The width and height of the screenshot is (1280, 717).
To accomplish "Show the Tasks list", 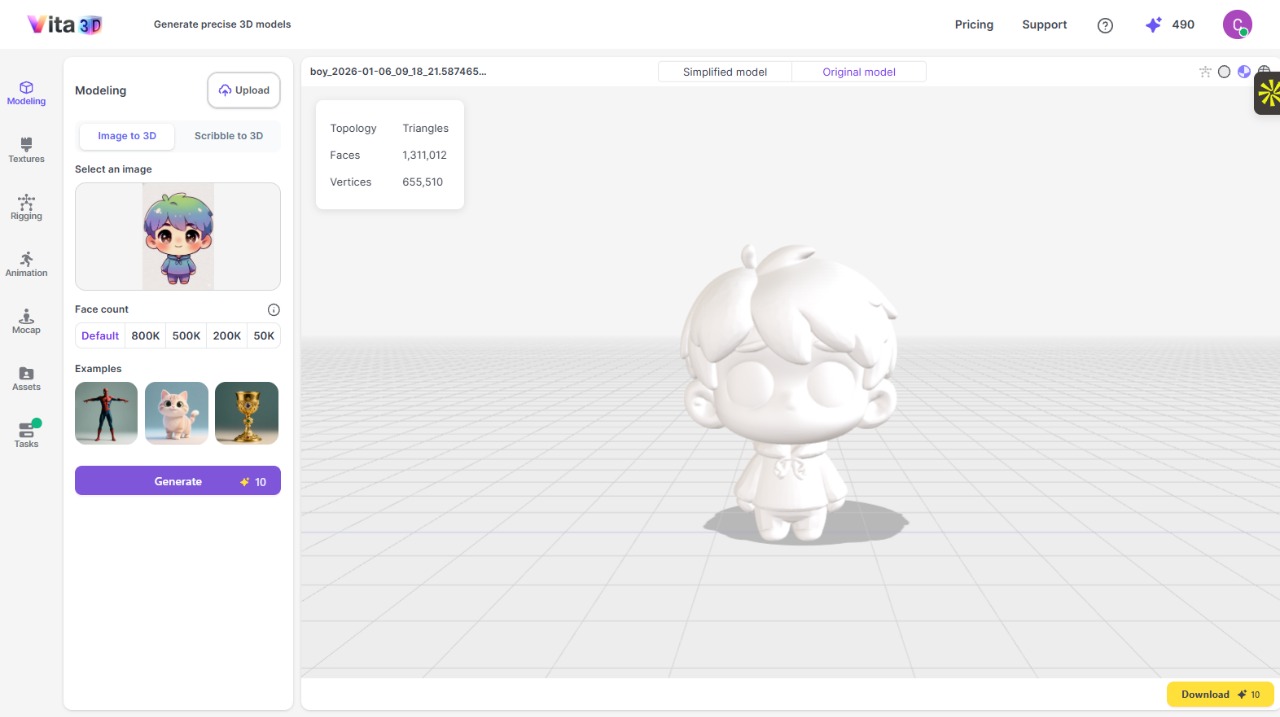I will 26,434.
